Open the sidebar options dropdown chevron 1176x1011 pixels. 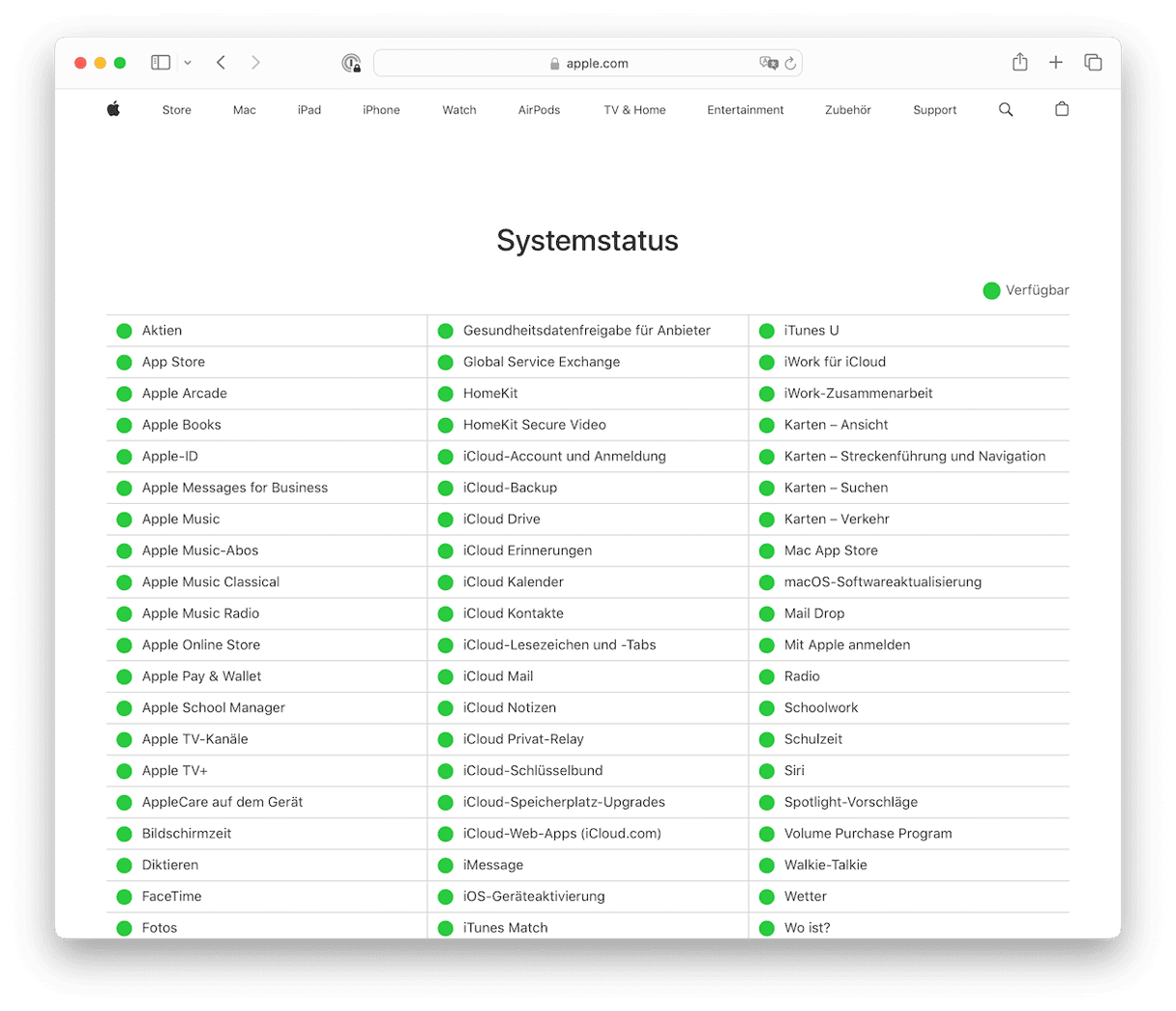(188, 63)
